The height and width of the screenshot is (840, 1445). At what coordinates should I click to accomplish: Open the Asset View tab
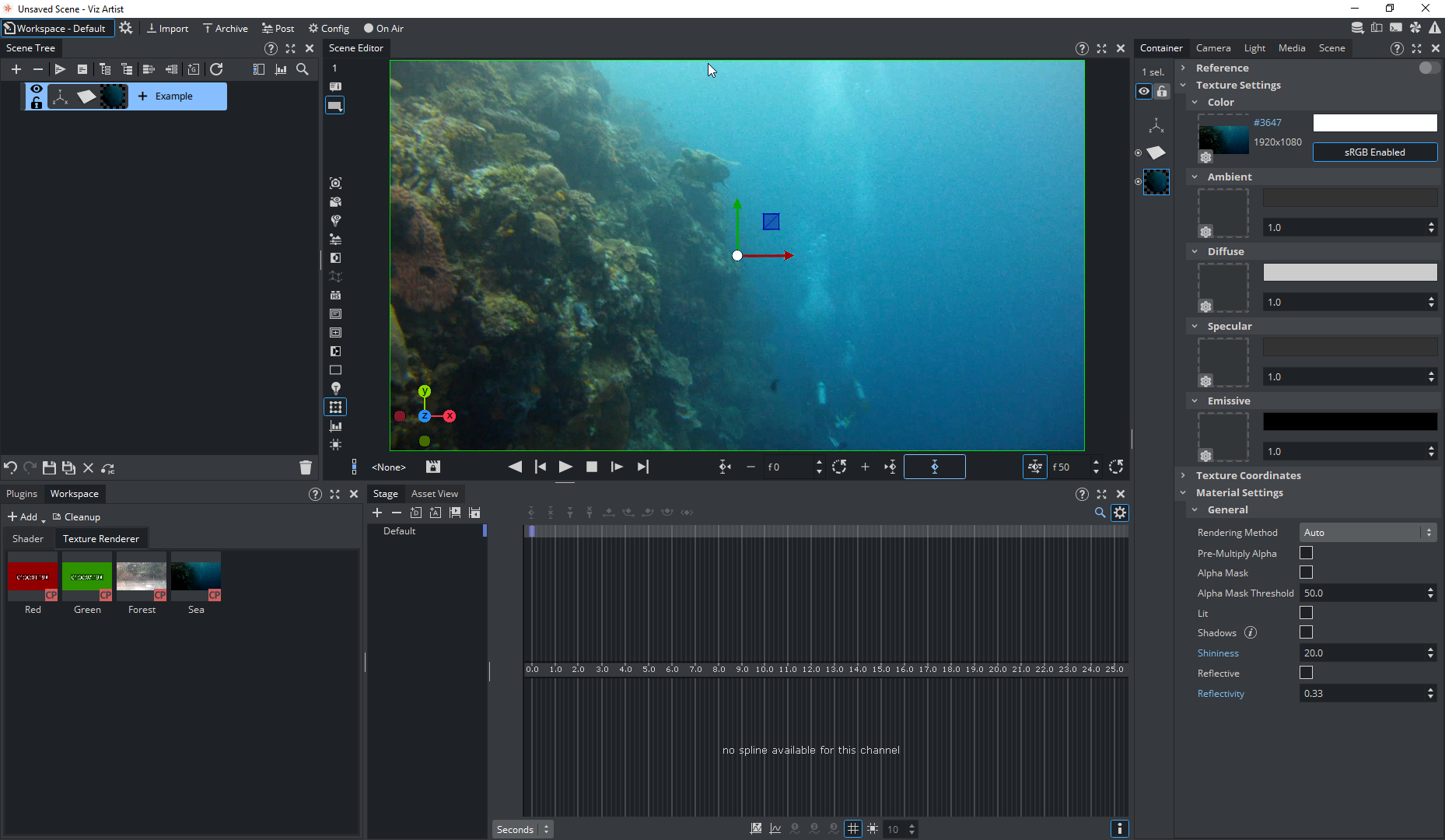point(434,494)
